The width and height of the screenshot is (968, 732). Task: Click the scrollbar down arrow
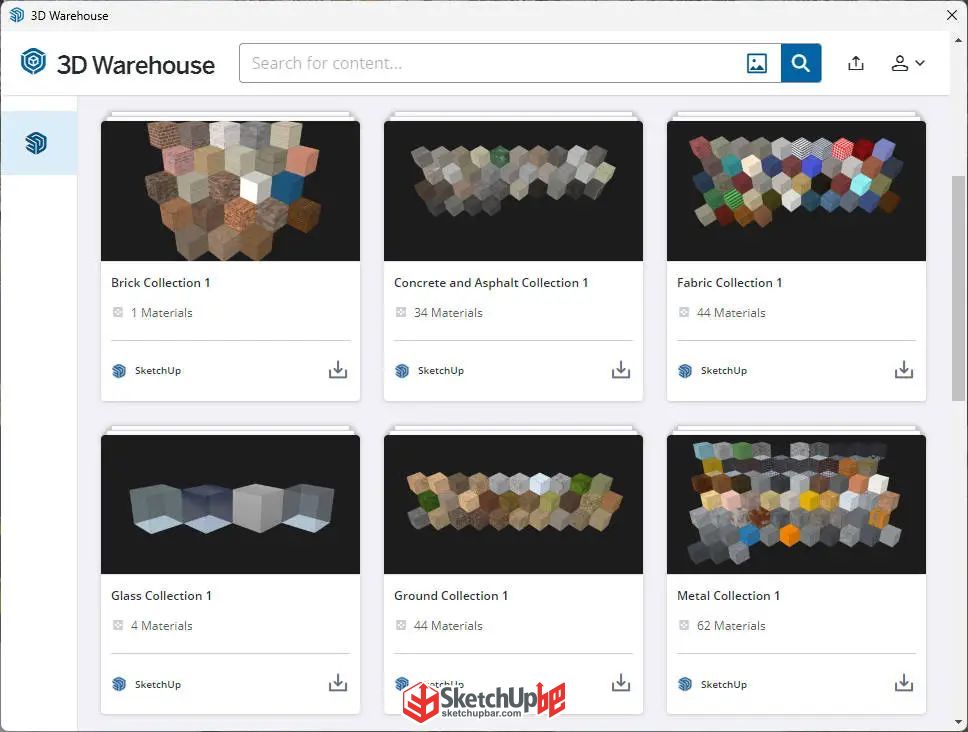click(x=958, y=722)
